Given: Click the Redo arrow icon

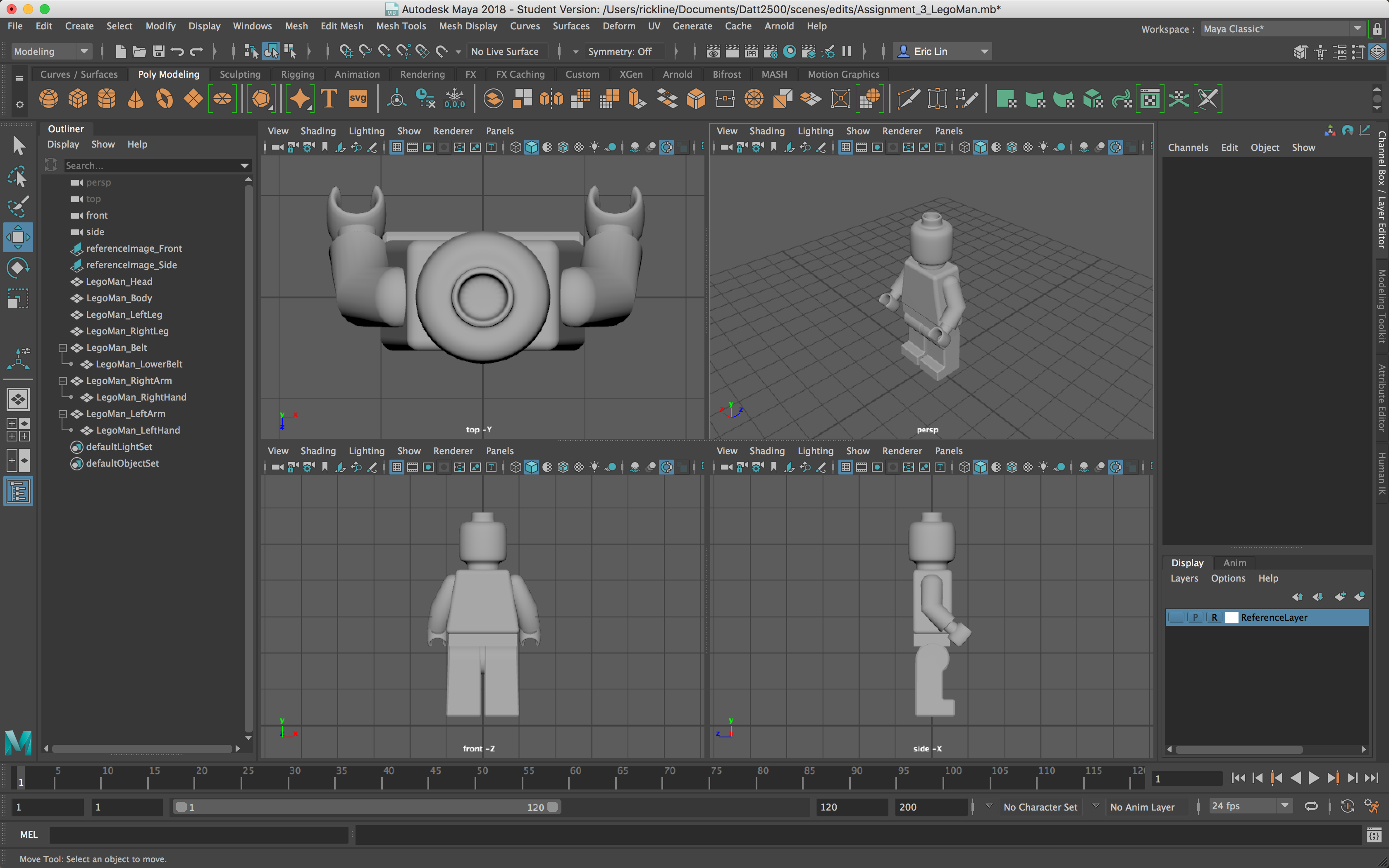Looking at the screenshot, I should coord(196,52).
